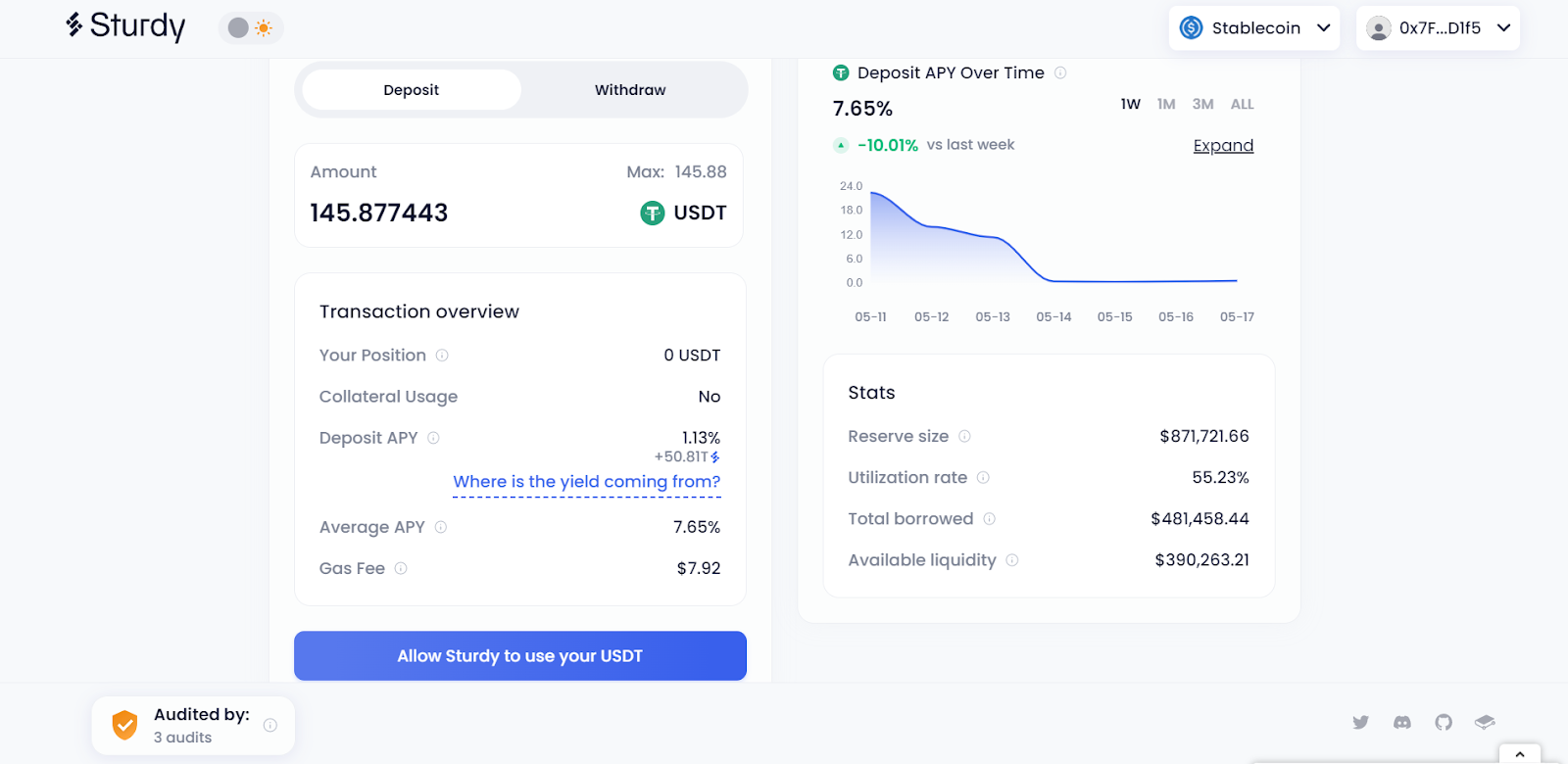Select the 1W chart range

(1131, 104)
